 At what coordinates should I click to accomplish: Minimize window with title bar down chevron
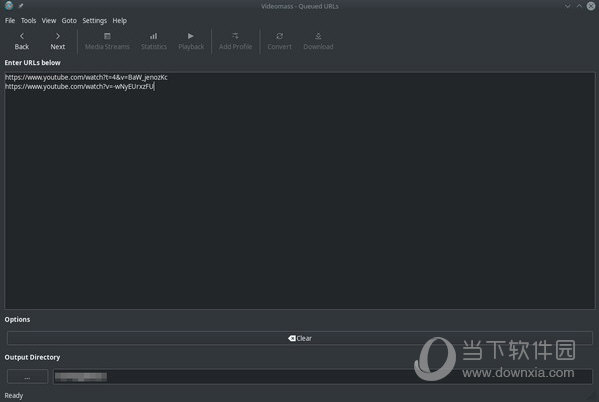[x=568, y=6]
